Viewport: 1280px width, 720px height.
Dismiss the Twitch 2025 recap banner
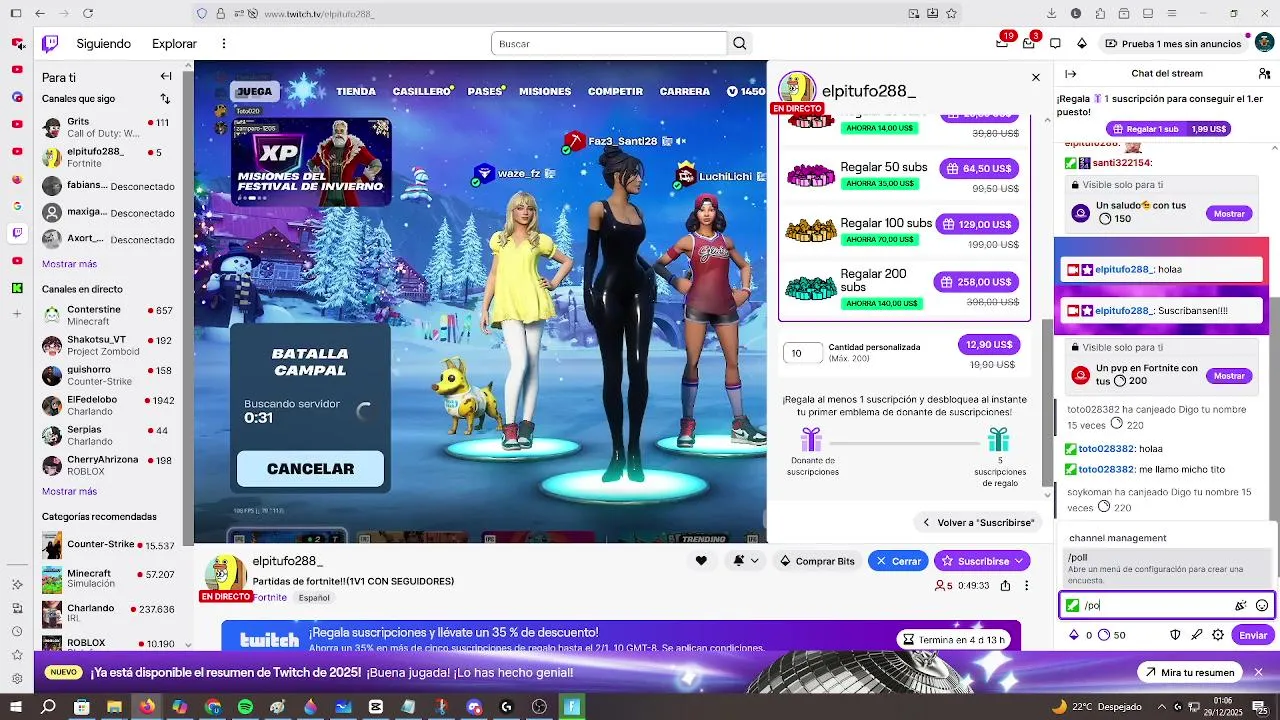pos(1258,672)
